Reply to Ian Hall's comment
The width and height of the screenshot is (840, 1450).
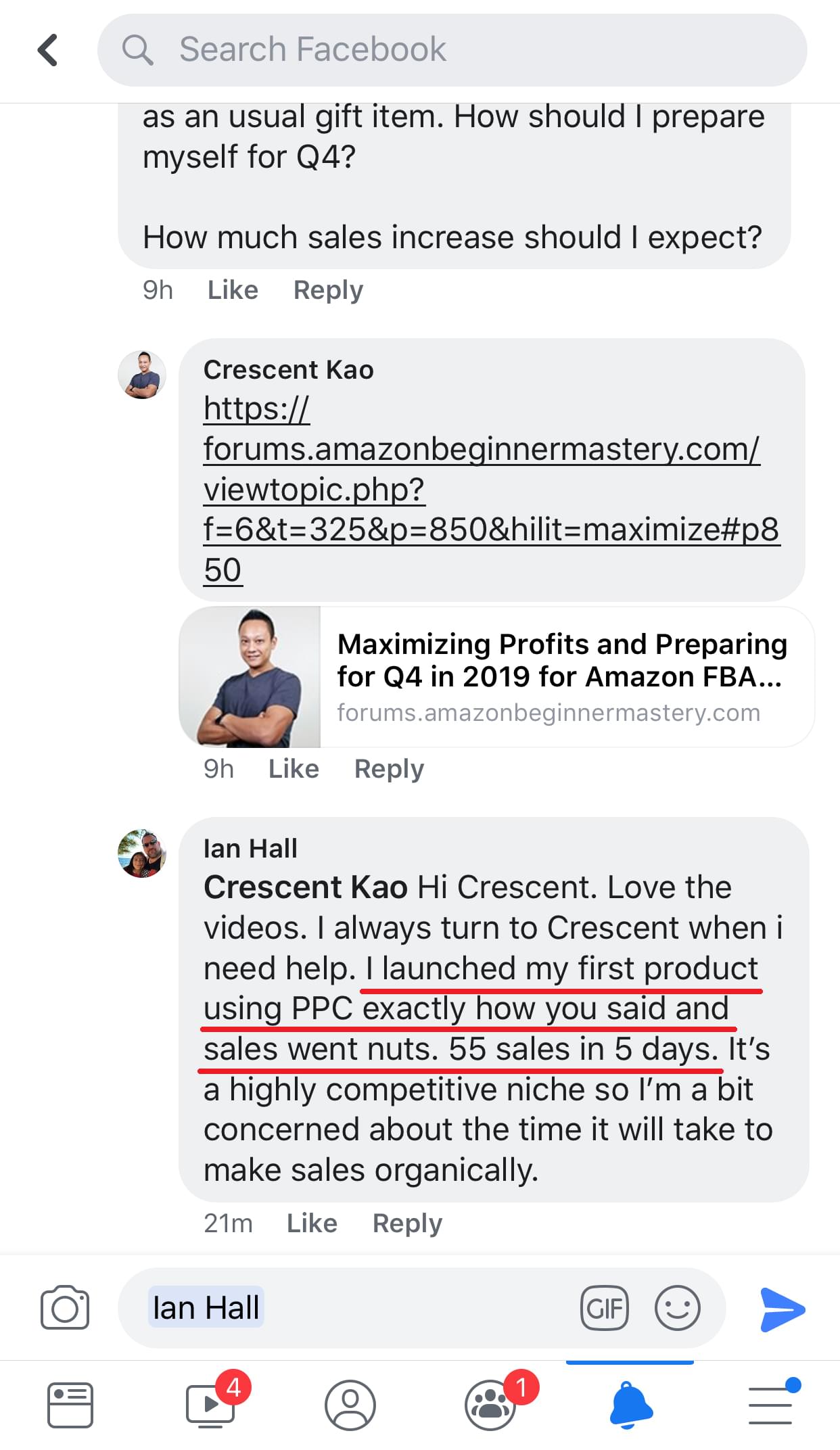click(407, 1223)
